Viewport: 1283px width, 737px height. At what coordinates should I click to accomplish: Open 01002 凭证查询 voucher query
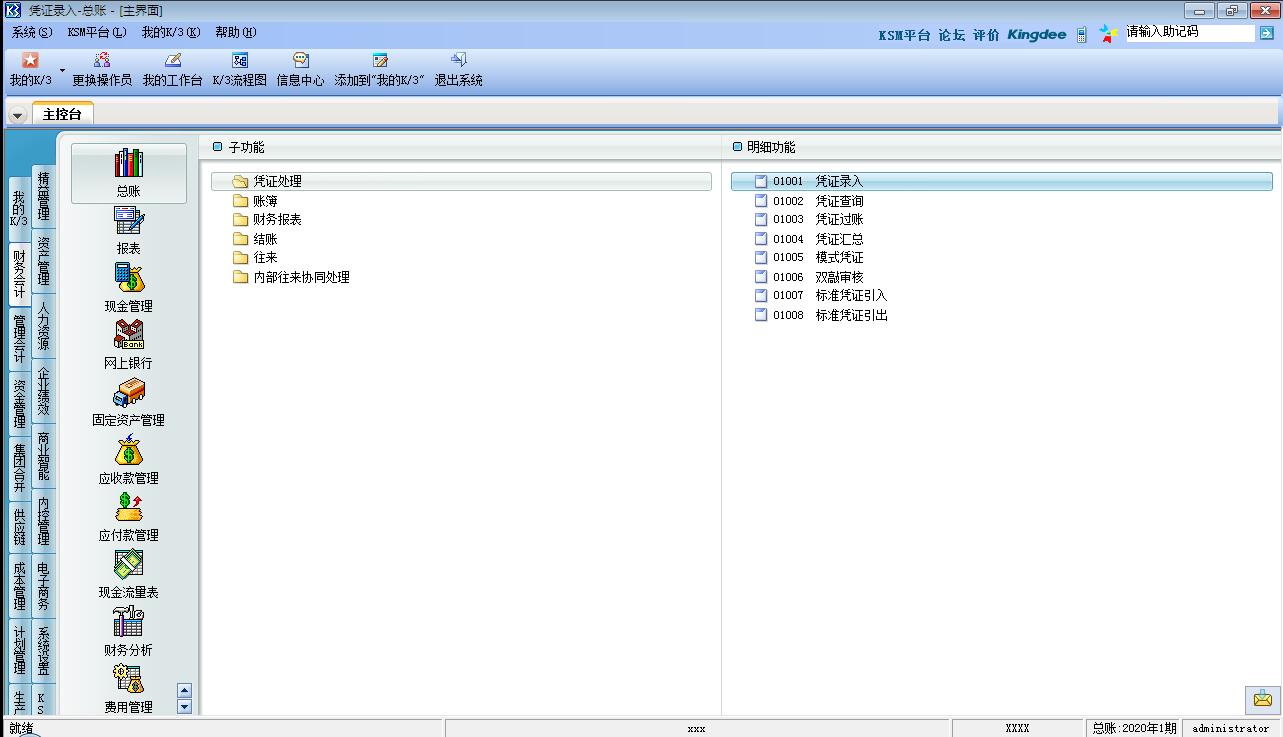pyautogui.click(x=838, y=201)
